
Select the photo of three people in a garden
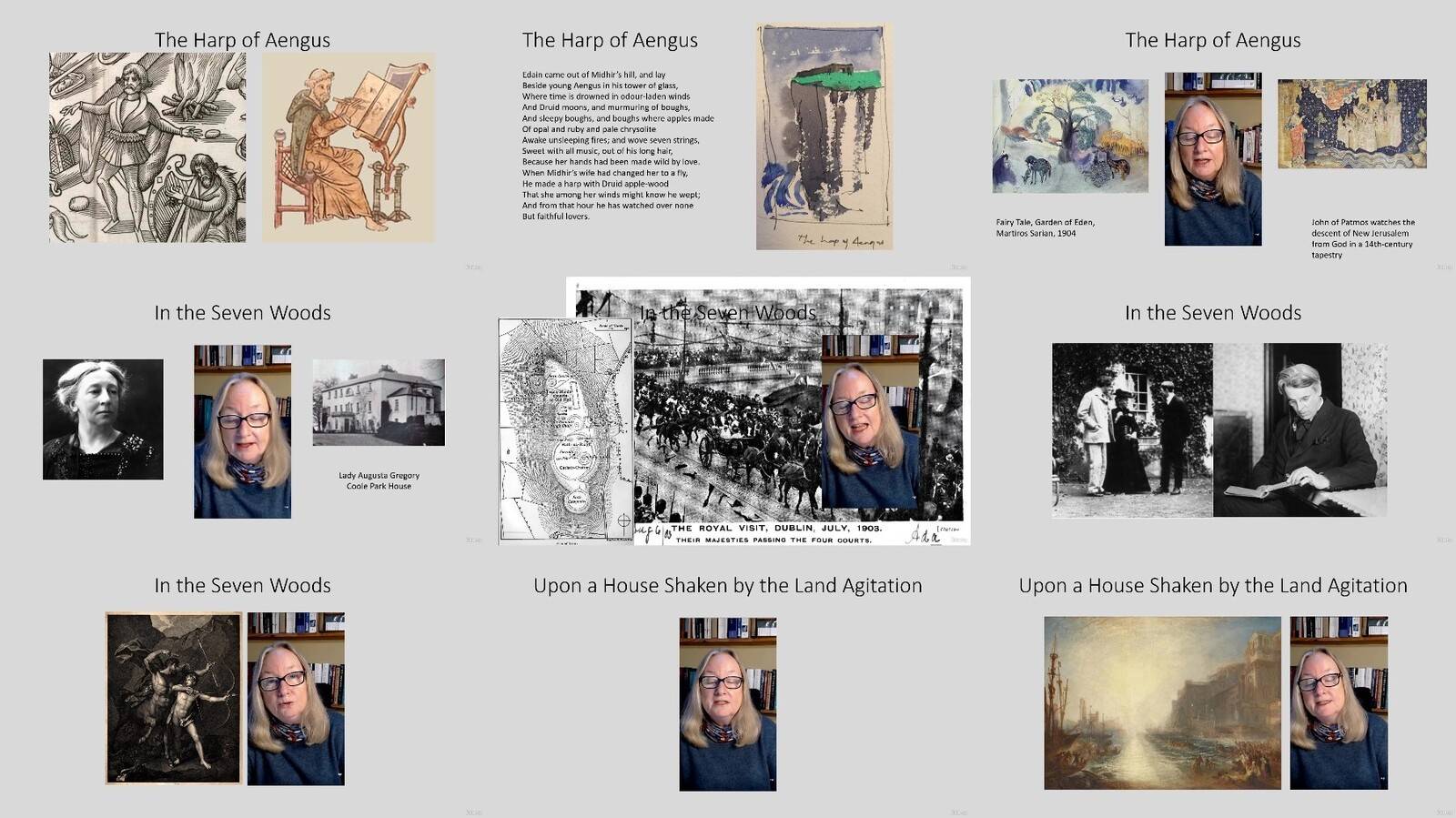click(1132, 430)
